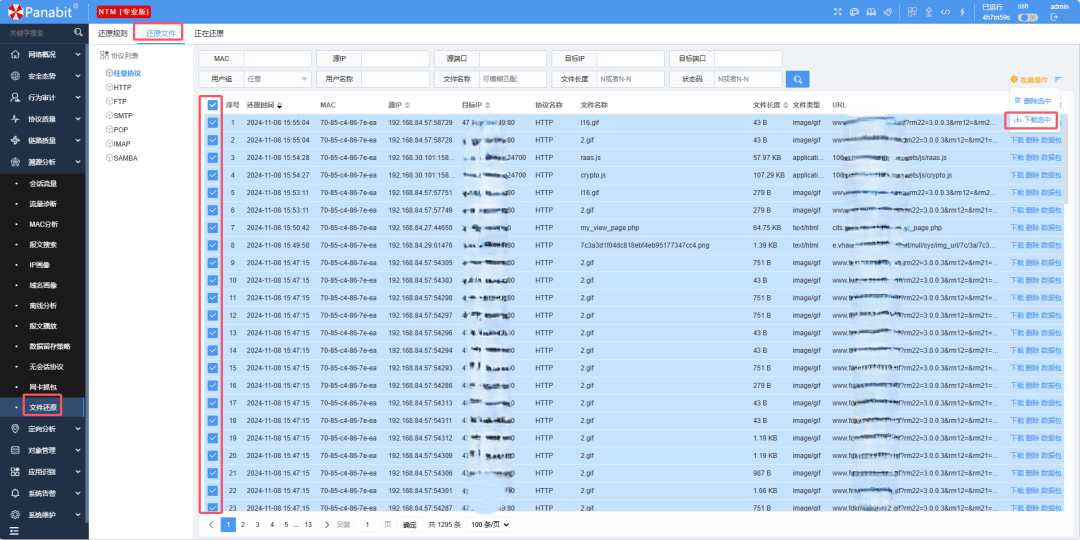Uncheck the checkbox for row 20
The image size is (1080, 540).
(213, 455)
